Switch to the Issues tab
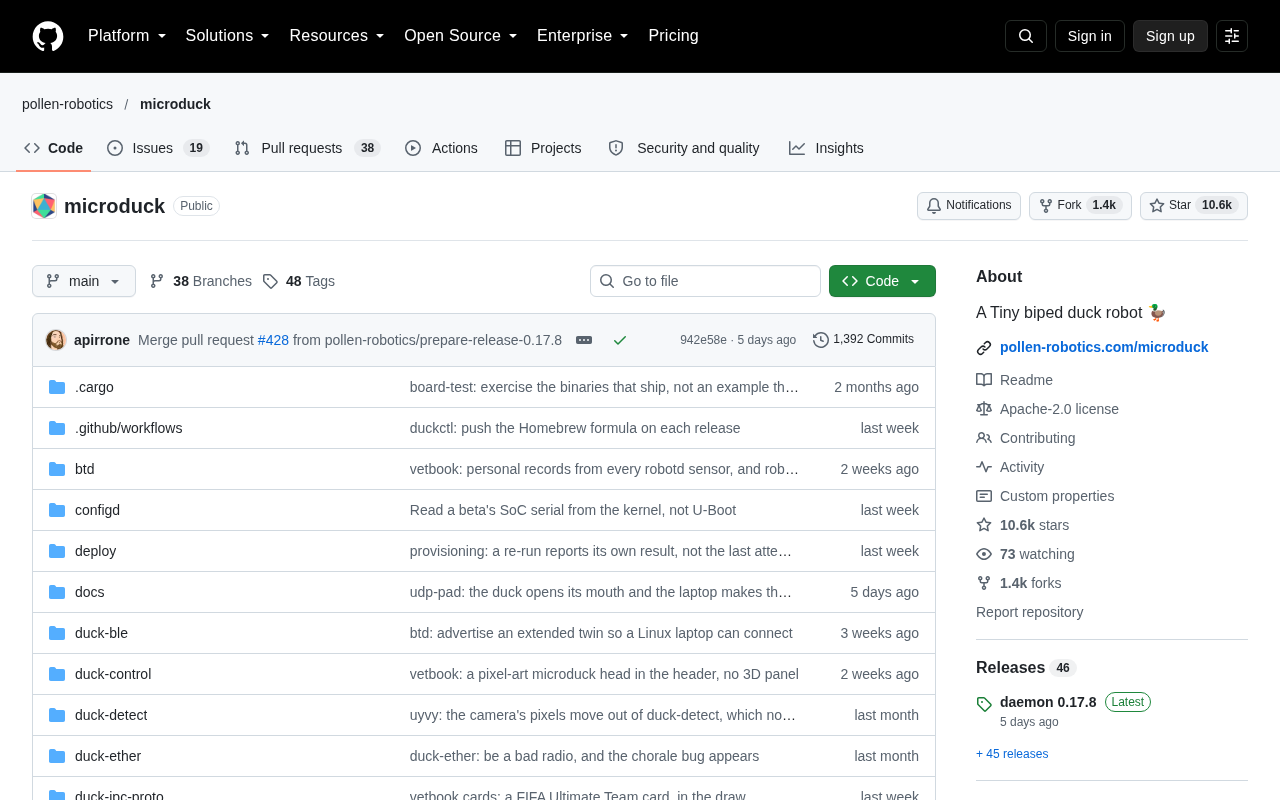This screenshot has height=800, width=1280. click(x=158, y=148)
